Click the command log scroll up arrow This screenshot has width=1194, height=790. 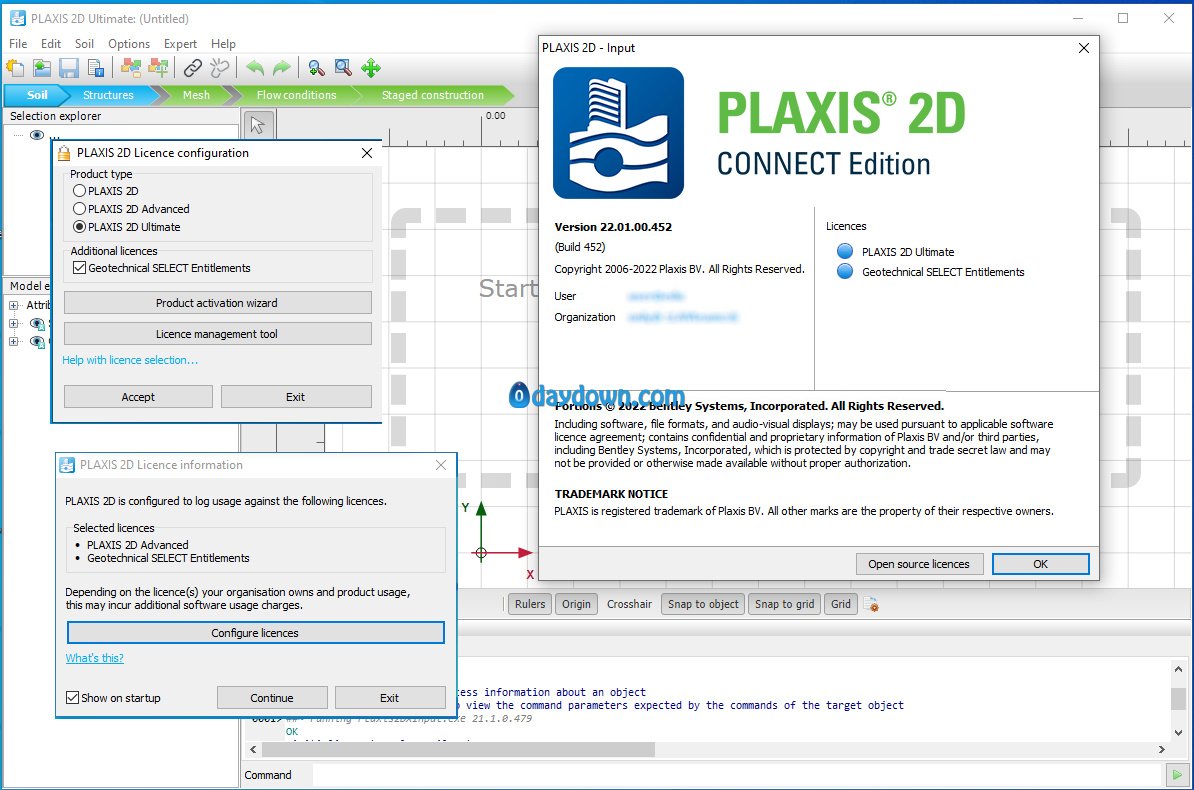1178,670
